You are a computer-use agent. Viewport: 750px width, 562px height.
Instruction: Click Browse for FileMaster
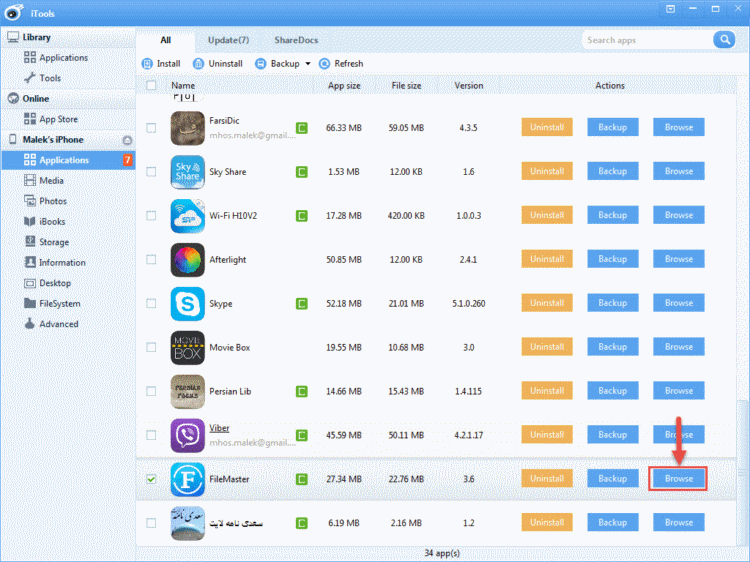(678, 479)
